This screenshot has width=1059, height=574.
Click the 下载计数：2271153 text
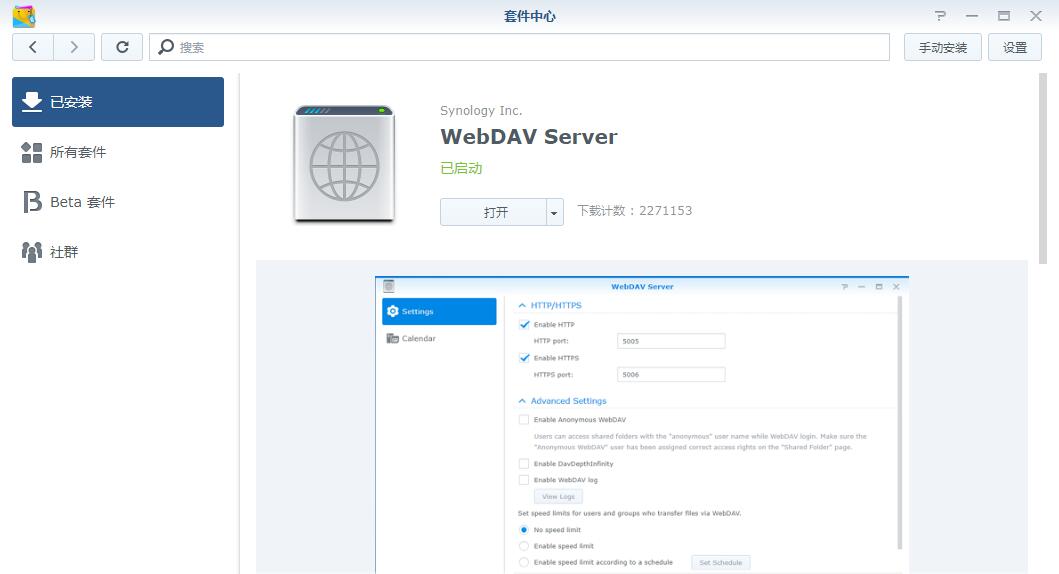click(635, 211)
